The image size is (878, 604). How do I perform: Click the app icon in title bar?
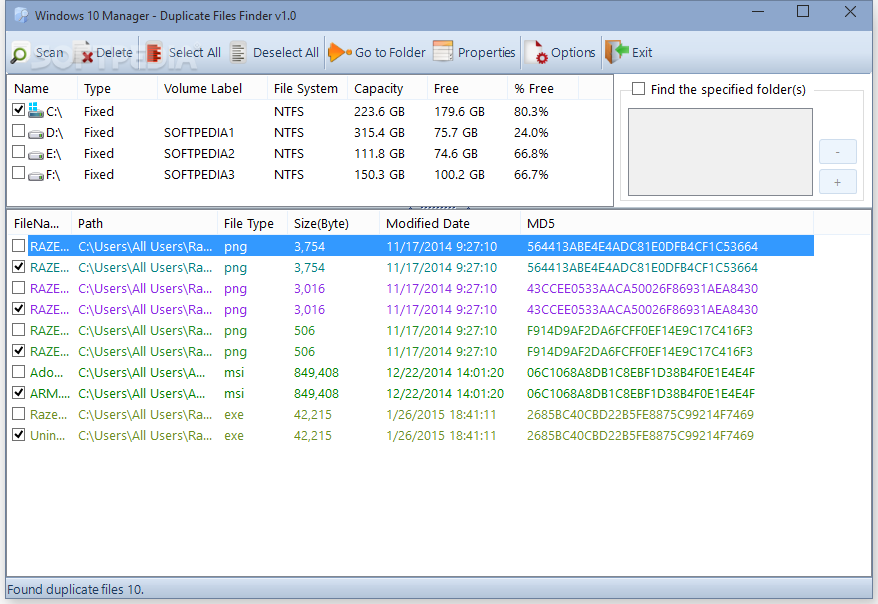21,15
